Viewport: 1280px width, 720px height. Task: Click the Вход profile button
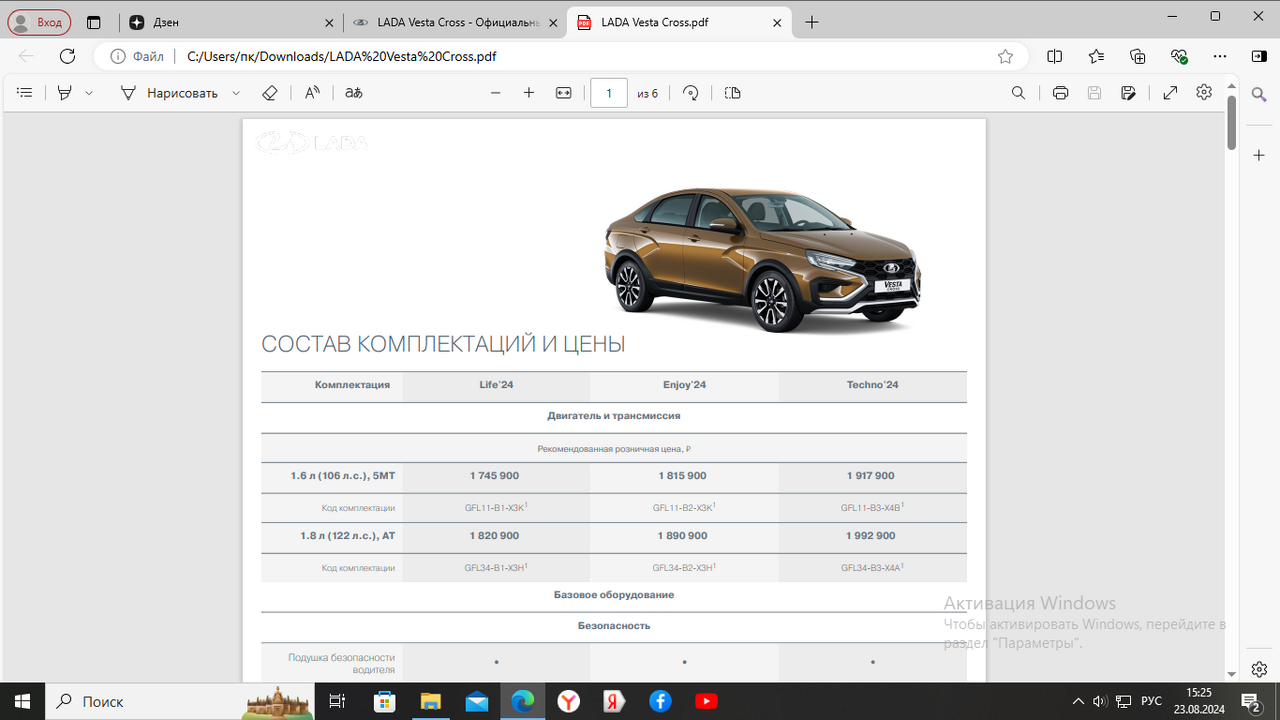tap(40, 22)
